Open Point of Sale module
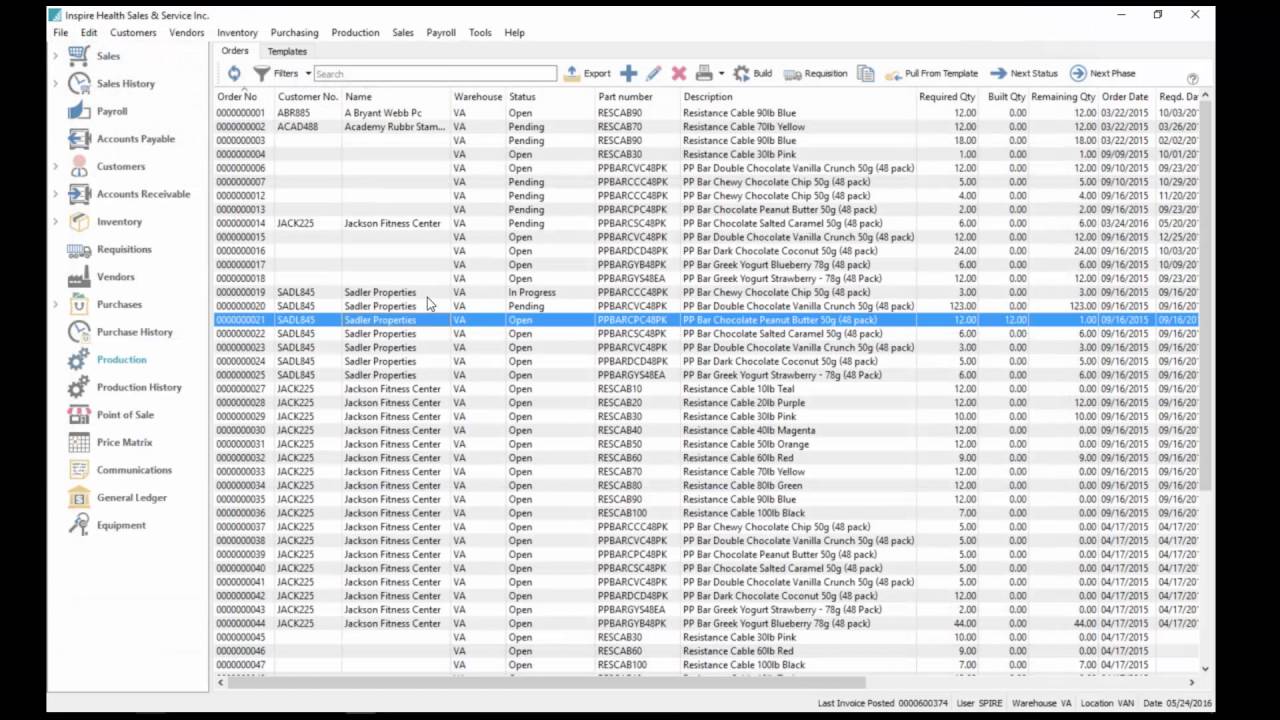The width and height of the screenshot is (1280, 720). click(x=125, y=415)
